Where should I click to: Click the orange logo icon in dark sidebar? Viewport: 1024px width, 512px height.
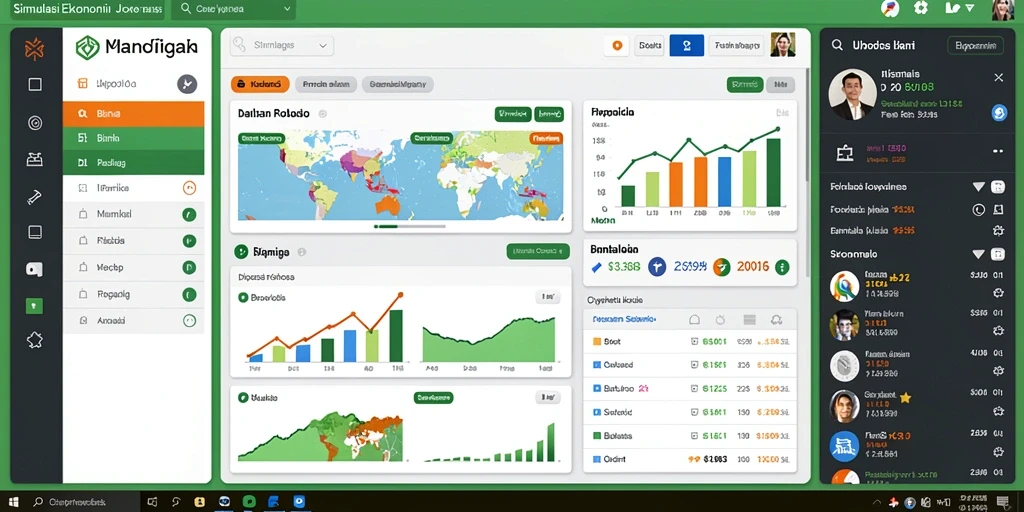coord(35,49)
